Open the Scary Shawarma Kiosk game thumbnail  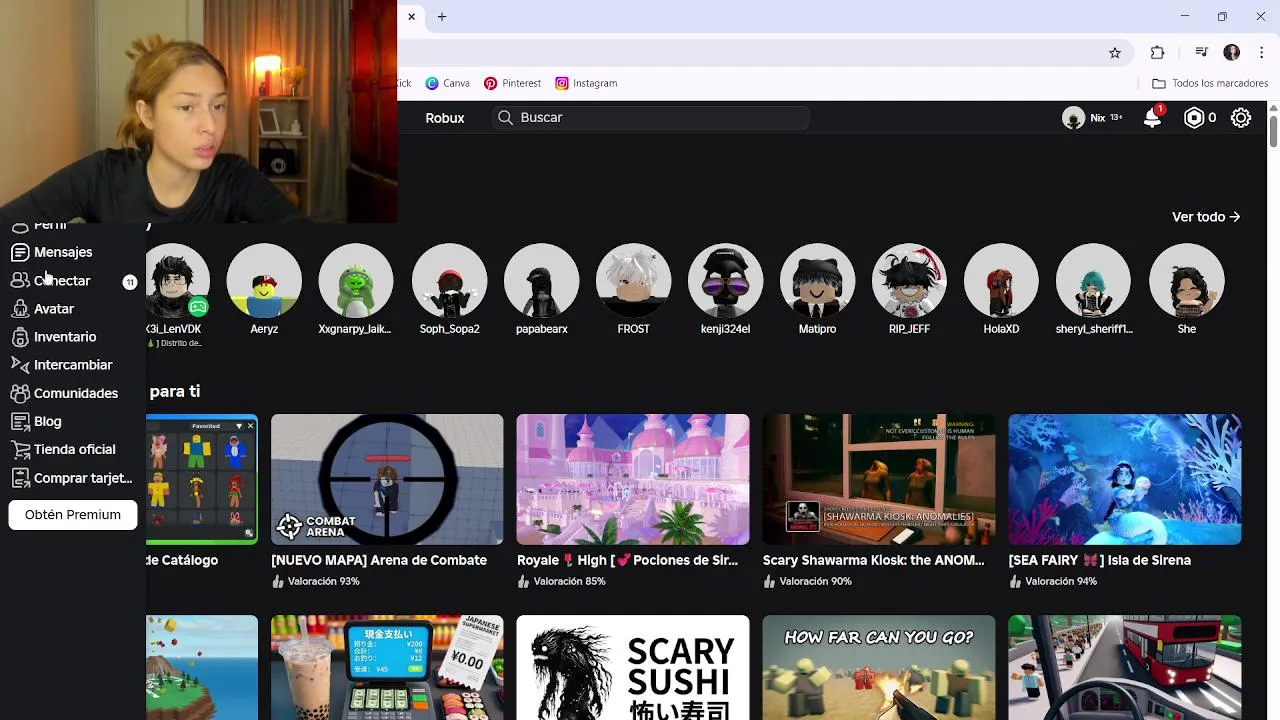tap(879, 479)
